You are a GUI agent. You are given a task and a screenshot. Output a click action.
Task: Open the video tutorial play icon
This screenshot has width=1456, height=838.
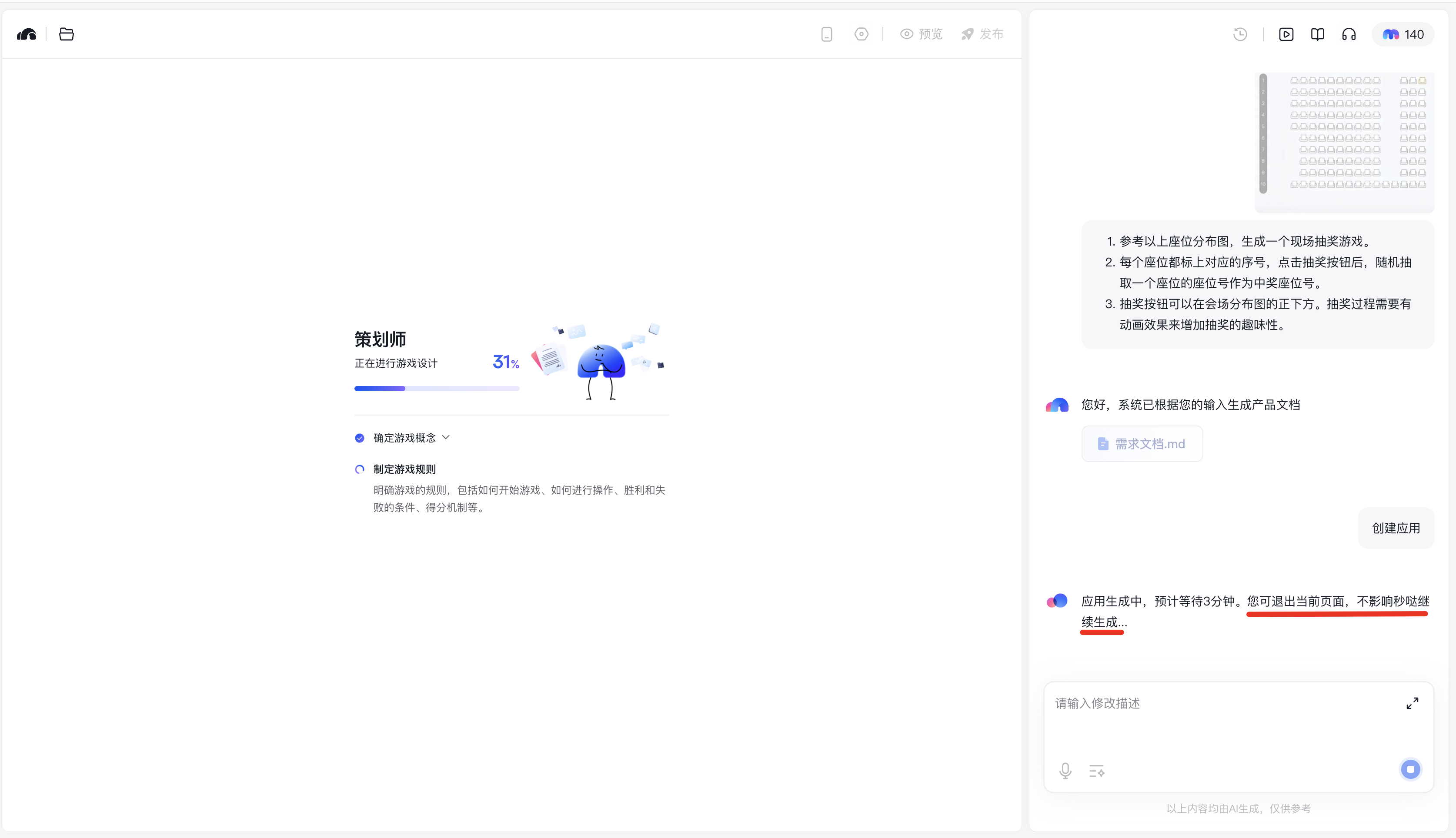1286,34
